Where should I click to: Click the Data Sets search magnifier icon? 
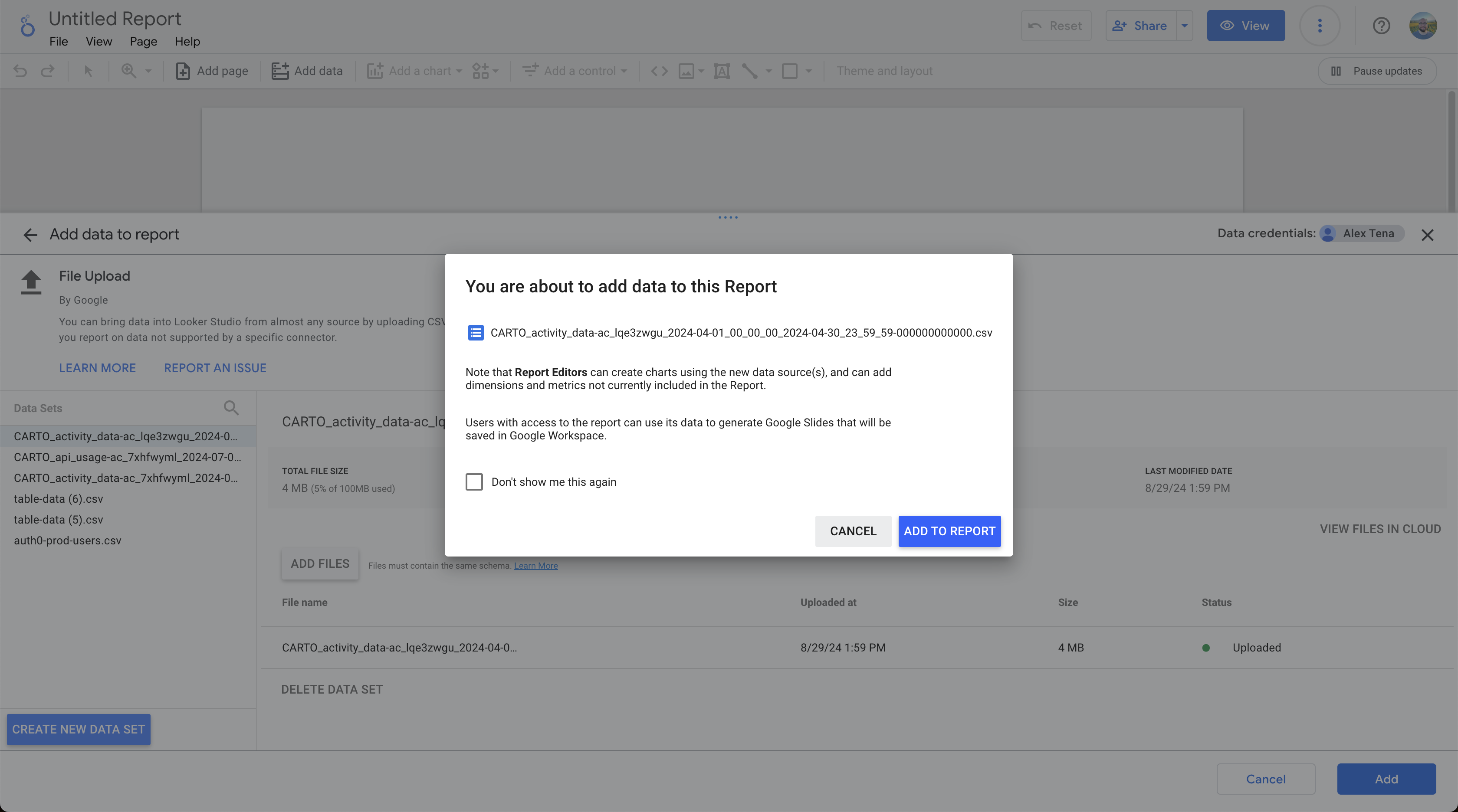click(x=231, y=408)
